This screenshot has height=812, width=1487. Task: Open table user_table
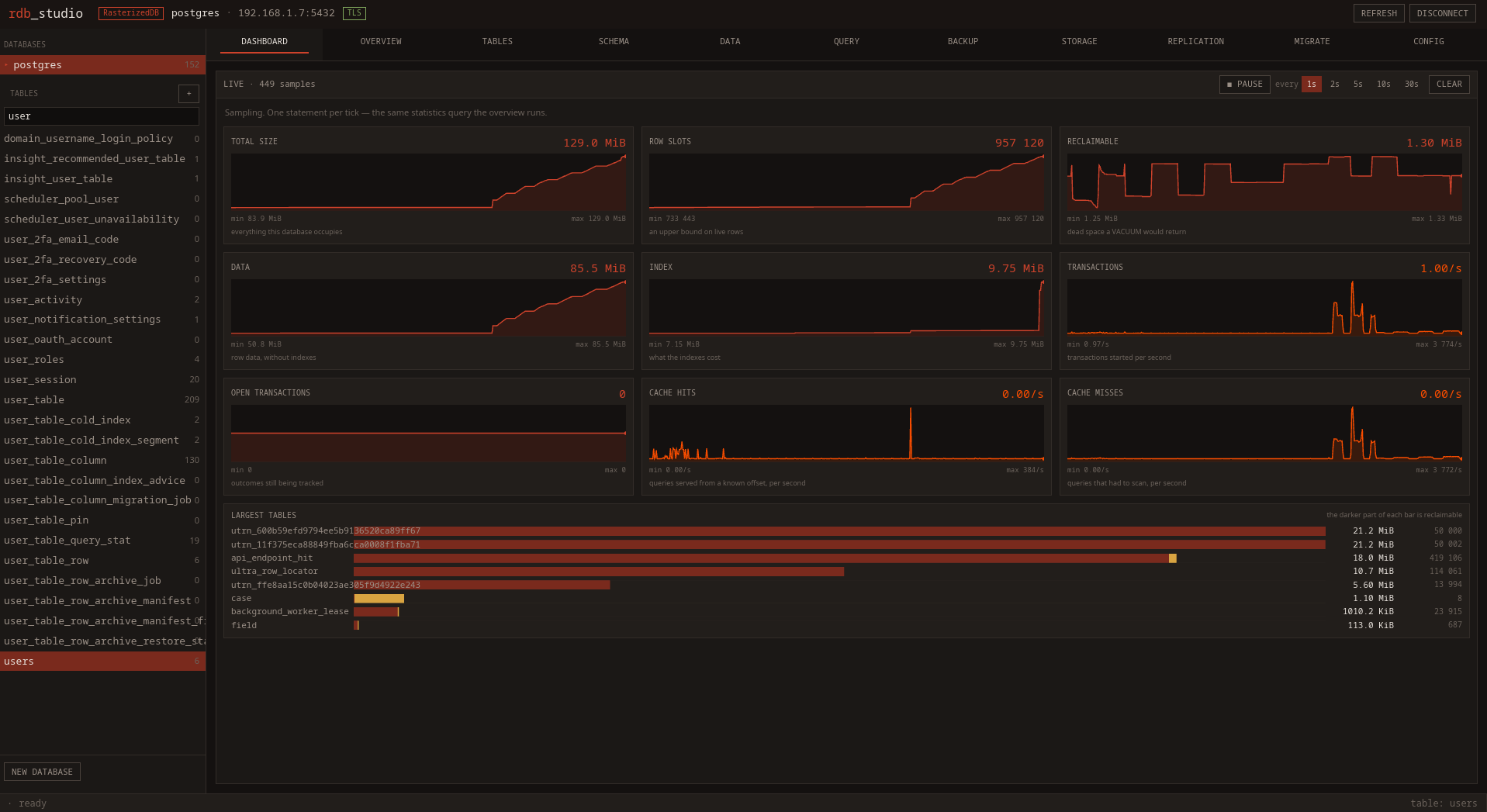(102, 400)
